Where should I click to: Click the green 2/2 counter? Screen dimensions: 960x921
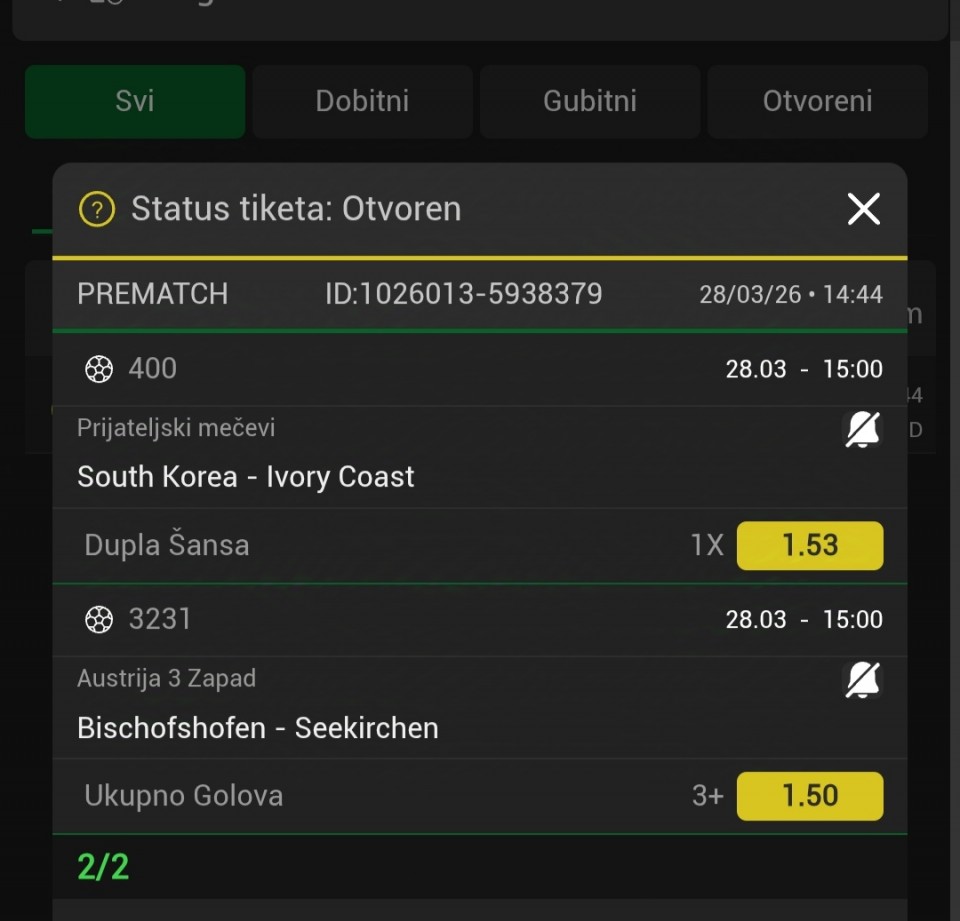point(103,866)
